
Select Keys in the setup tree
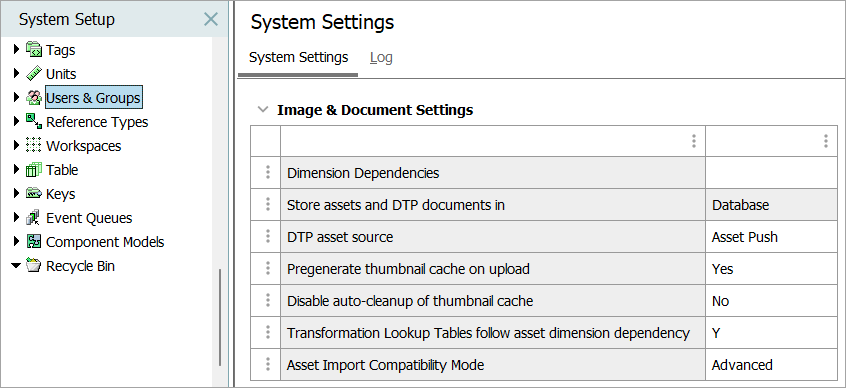pos(60,194)
